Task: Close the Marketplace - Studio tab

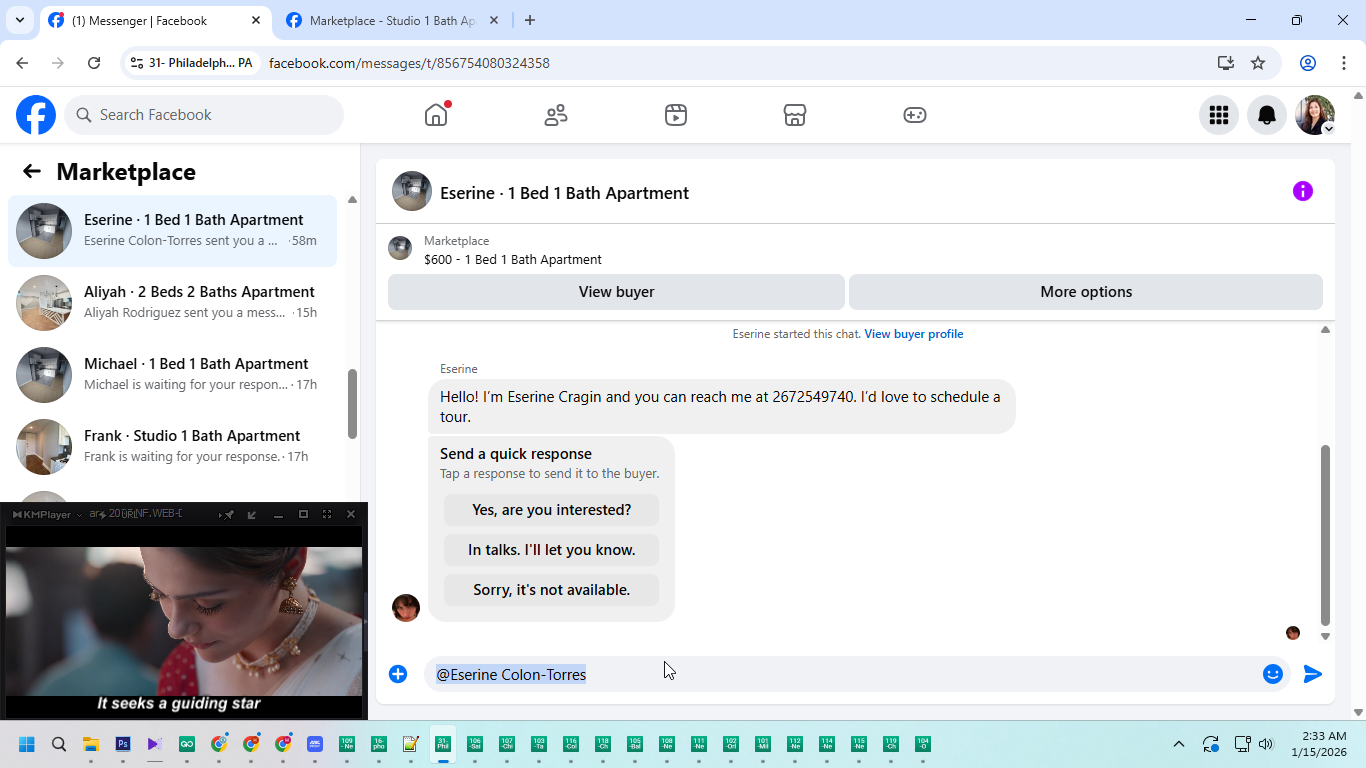Action: pos(496,20)
